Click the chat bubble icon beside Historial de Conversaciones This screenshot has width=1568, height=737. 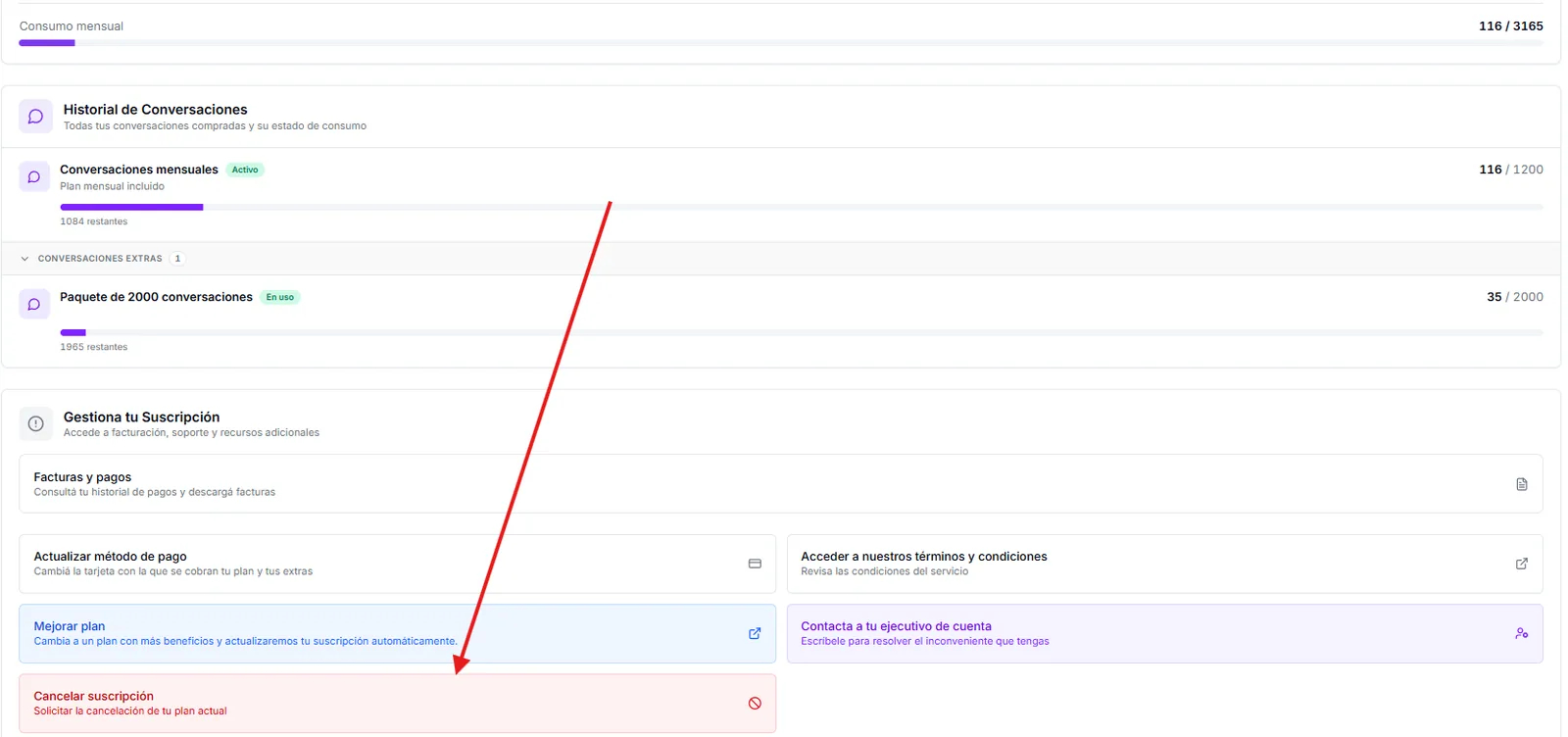coord(35,117)
